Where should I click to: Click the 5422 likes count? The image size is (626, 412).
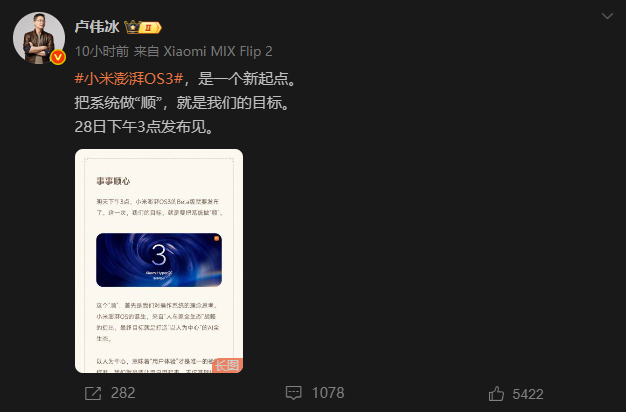click(528, 394)
